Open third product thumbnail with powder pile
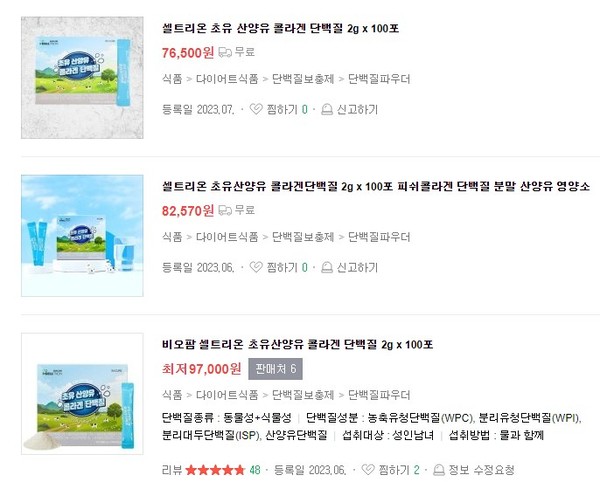 (82, 394)
